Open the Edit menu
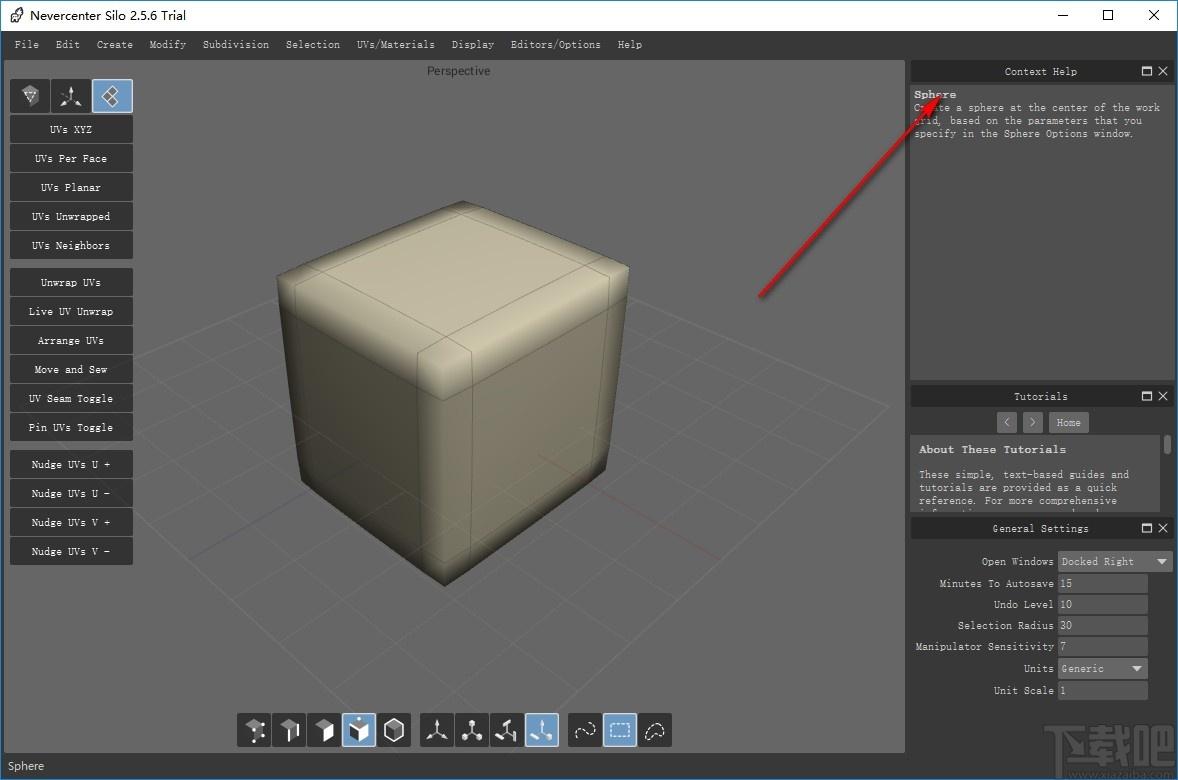The width and height of the screenshot is (1178, 780). (x=68, y=44)
